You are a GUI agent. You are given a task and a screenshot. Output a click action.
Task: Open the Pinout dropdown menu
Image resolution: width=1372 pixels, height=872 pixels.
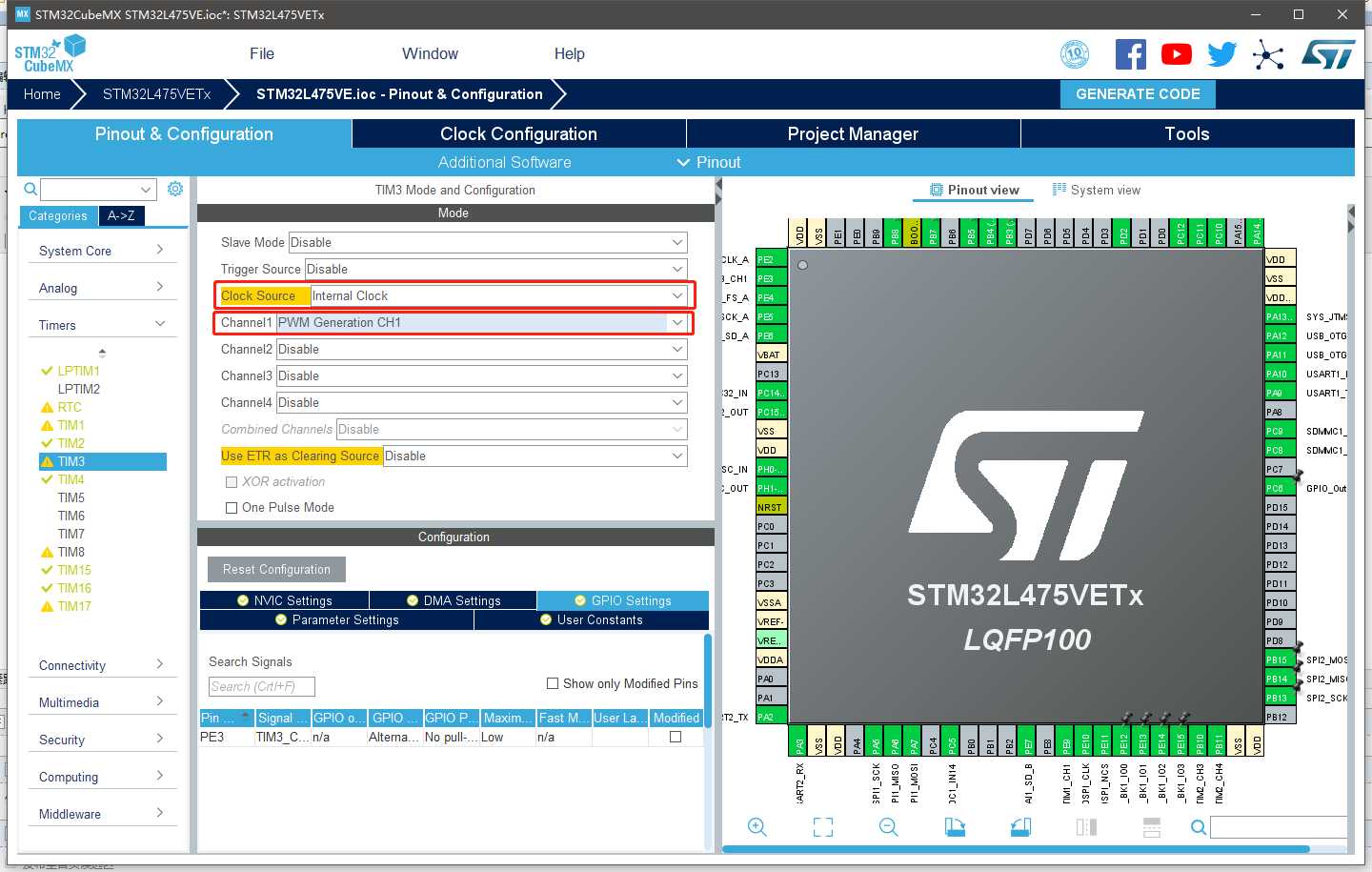(709, 163)
